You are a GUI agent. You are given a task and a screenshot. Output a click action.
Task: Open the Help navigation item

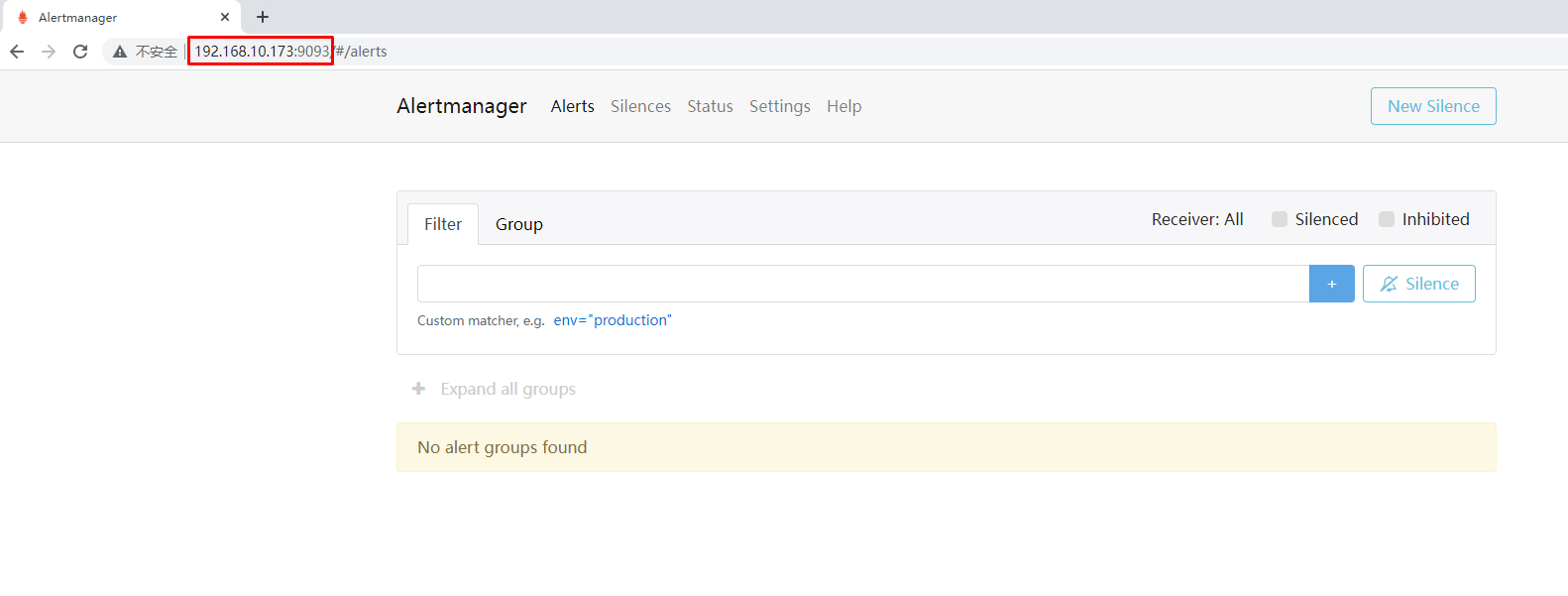[844, 106]
